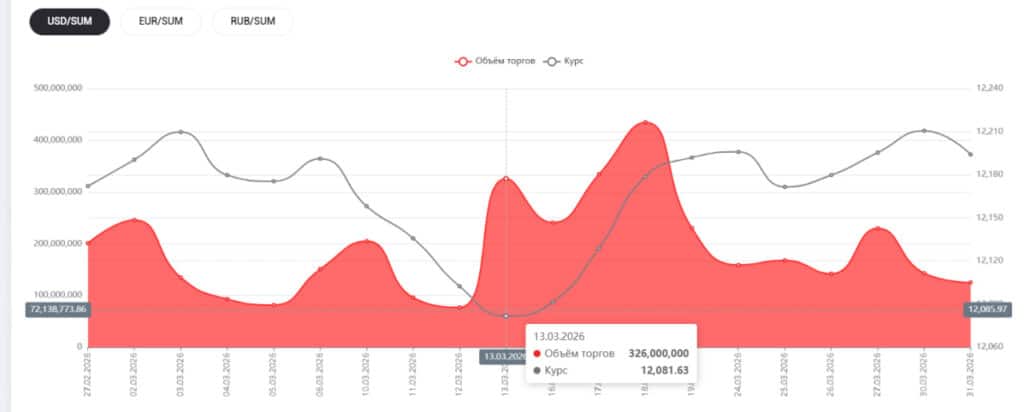Switch to the EUR/SUM currency pair tab
1024x412 pixels.
160,22
